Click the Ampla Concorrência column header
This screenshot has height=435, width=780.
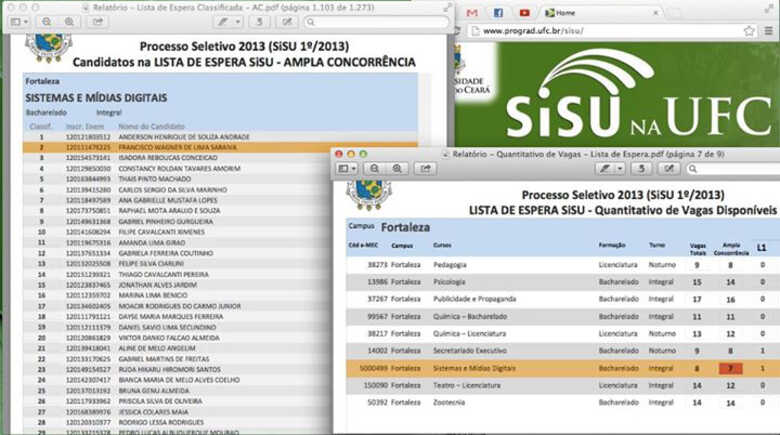click(731, 249)
